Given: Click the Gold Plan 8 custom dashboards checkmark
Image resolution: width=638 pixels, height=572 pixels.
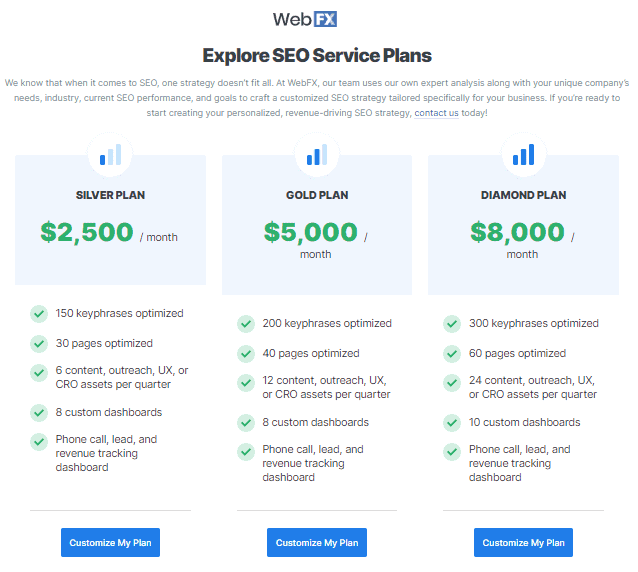Looking at the screenshot, I should tap(246, 423).
